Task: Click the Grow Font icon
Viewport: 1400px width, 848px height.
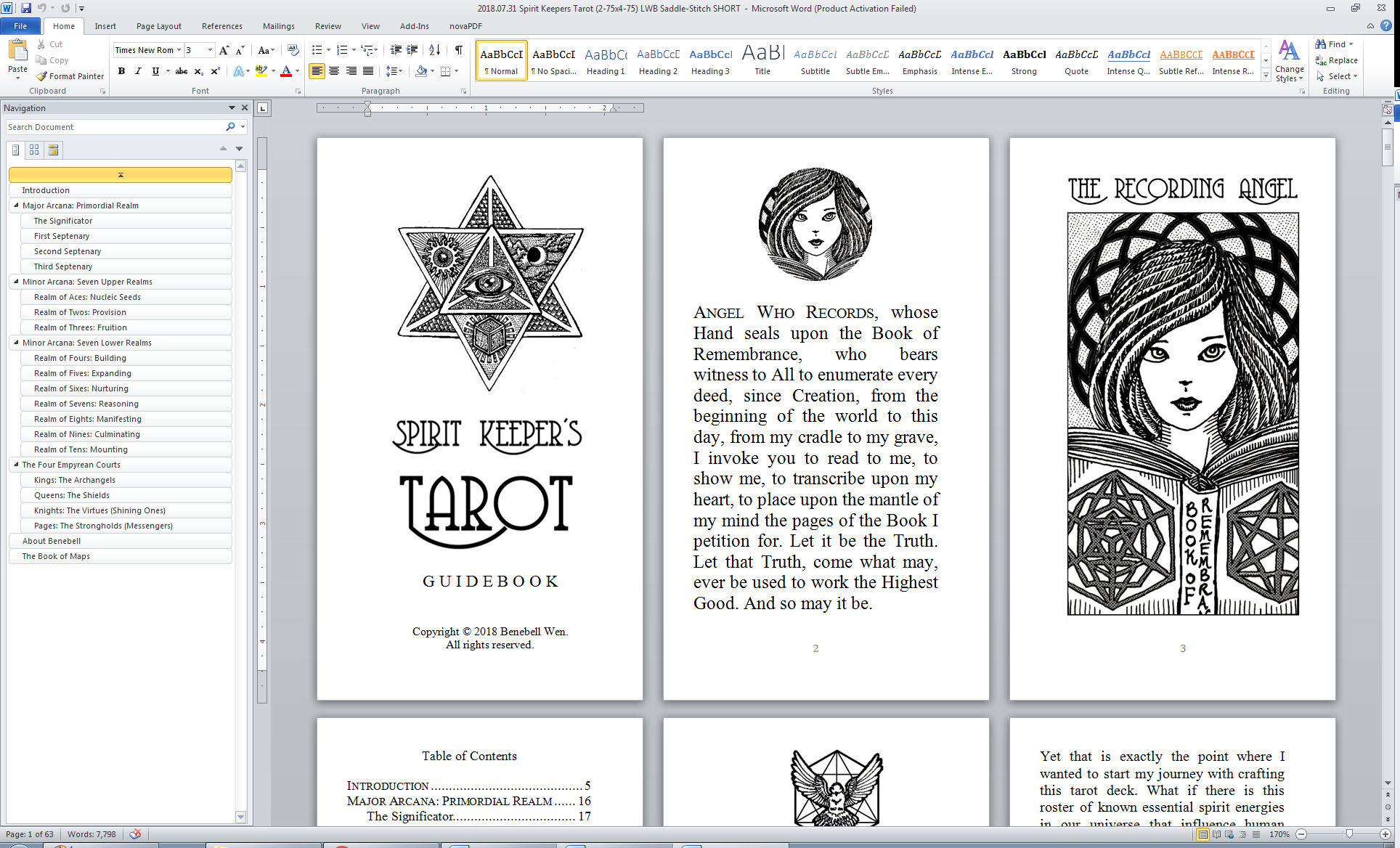Action: (x=224, y=50)
